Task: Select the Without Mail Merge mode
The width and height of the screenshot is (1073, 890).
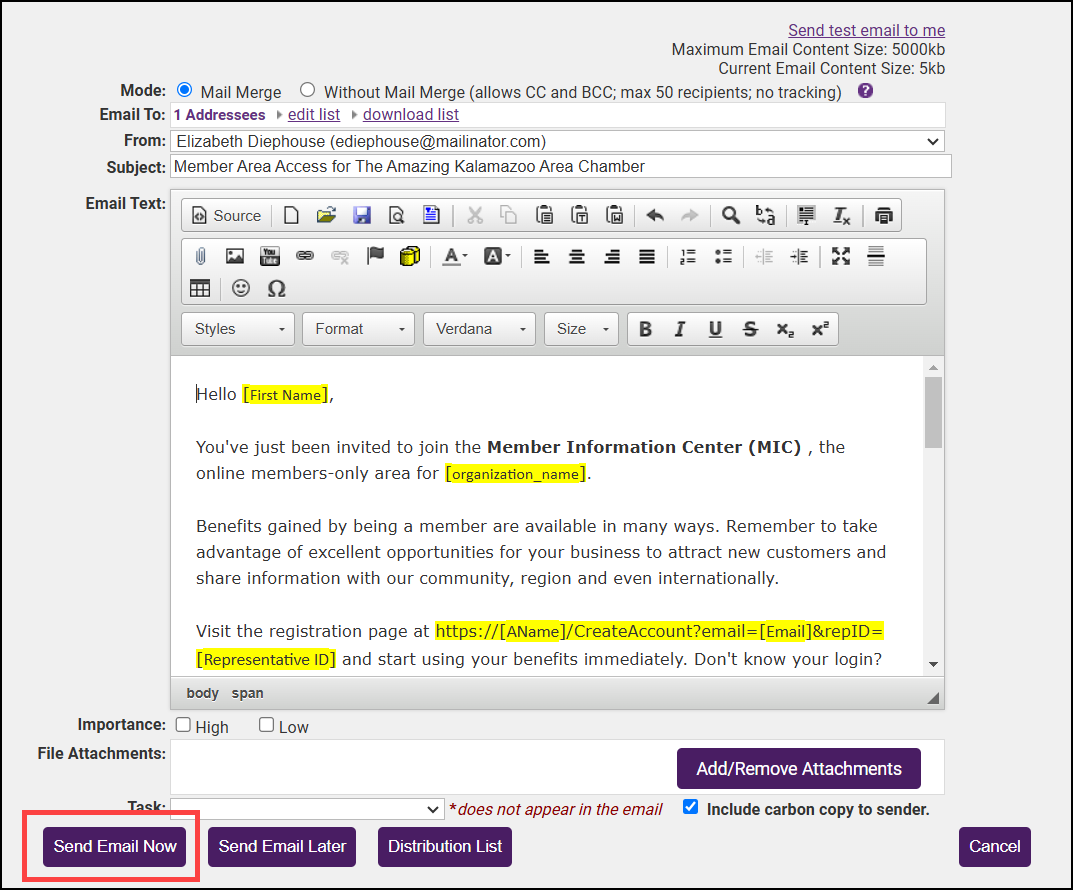Action: coord(308,90)
